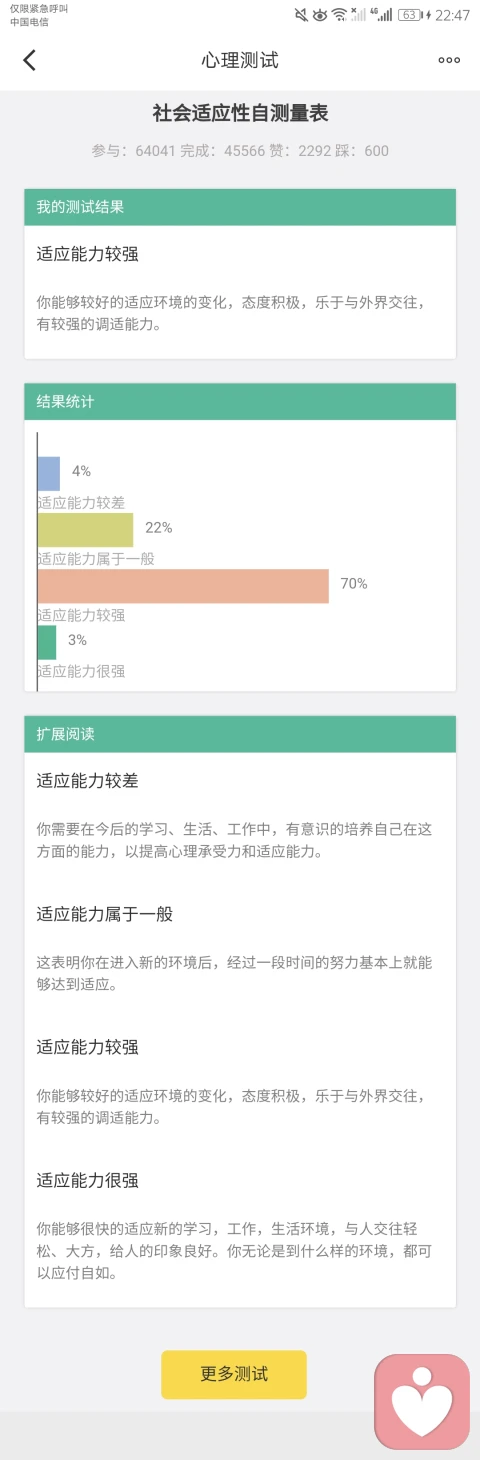Click the blue 4% bar
Image resolution: width=480 pixels, height=1460 pixels.
pos(49,474)
